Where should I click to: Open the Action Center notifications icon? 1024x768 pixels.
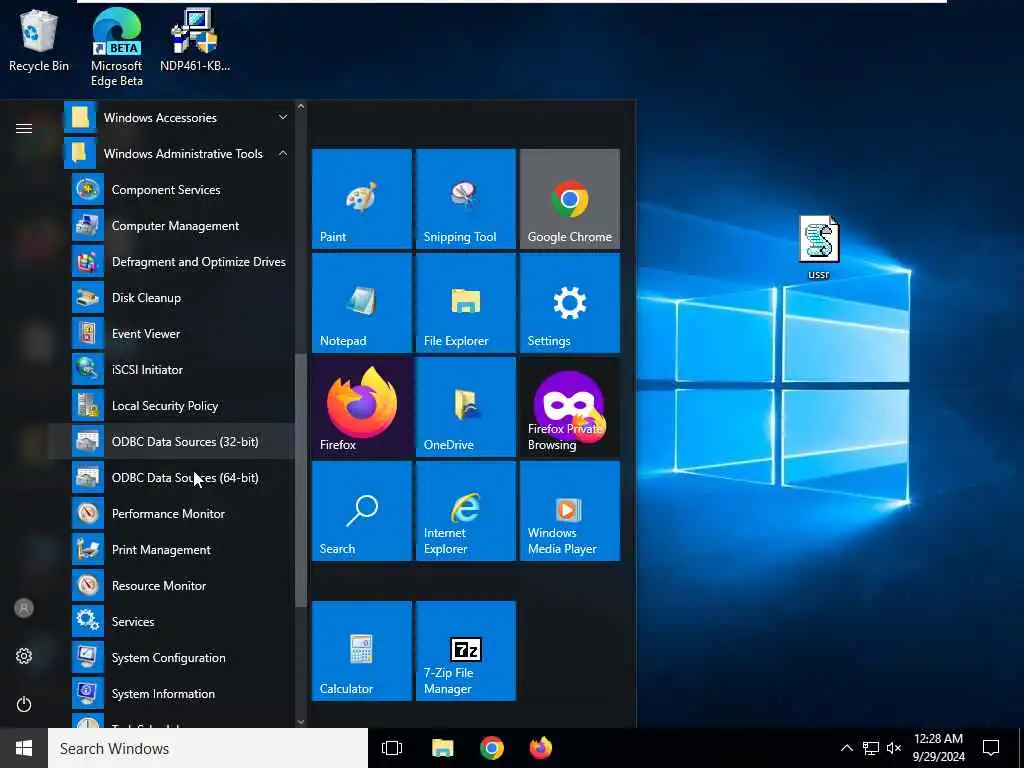coord(991,748)
